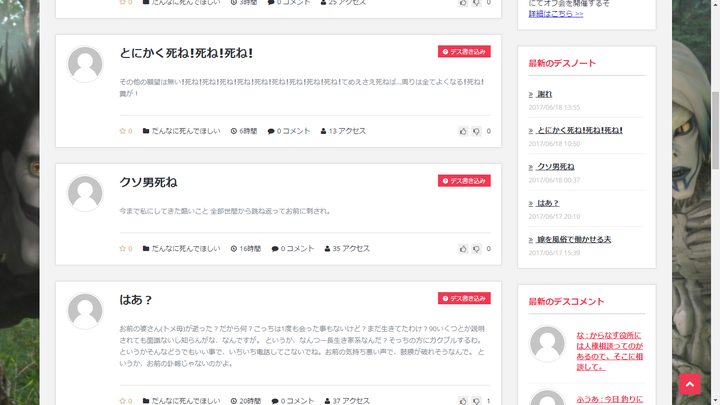Click thumbs up on the 「とにかく死ね!死ね!死ね!」 post
Image resolution: width=720 pixels, height=405 pixels.
click(463, 131)
